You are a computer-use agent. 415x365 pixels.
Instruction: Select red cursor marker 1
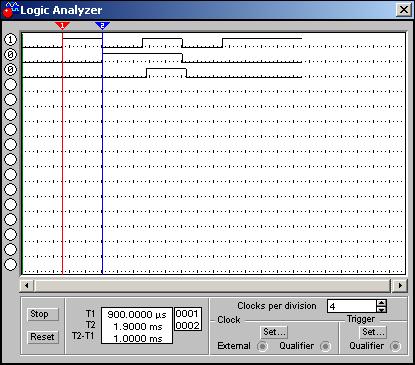(62, 26)
